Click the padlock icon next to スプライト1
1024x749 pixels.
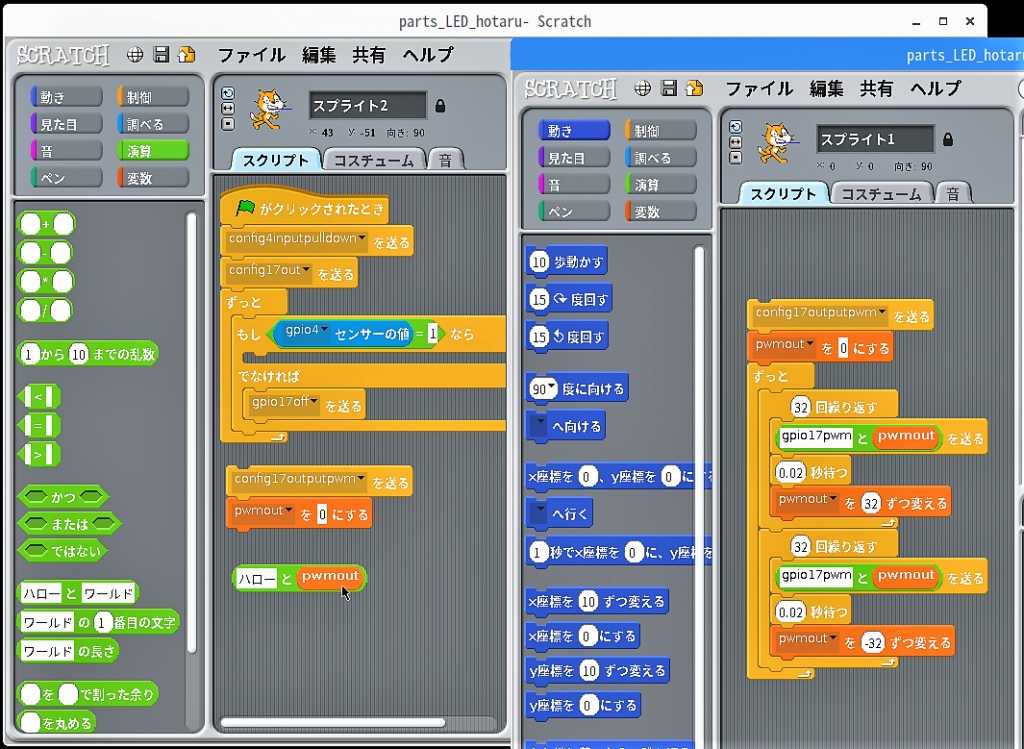(948, 139)
